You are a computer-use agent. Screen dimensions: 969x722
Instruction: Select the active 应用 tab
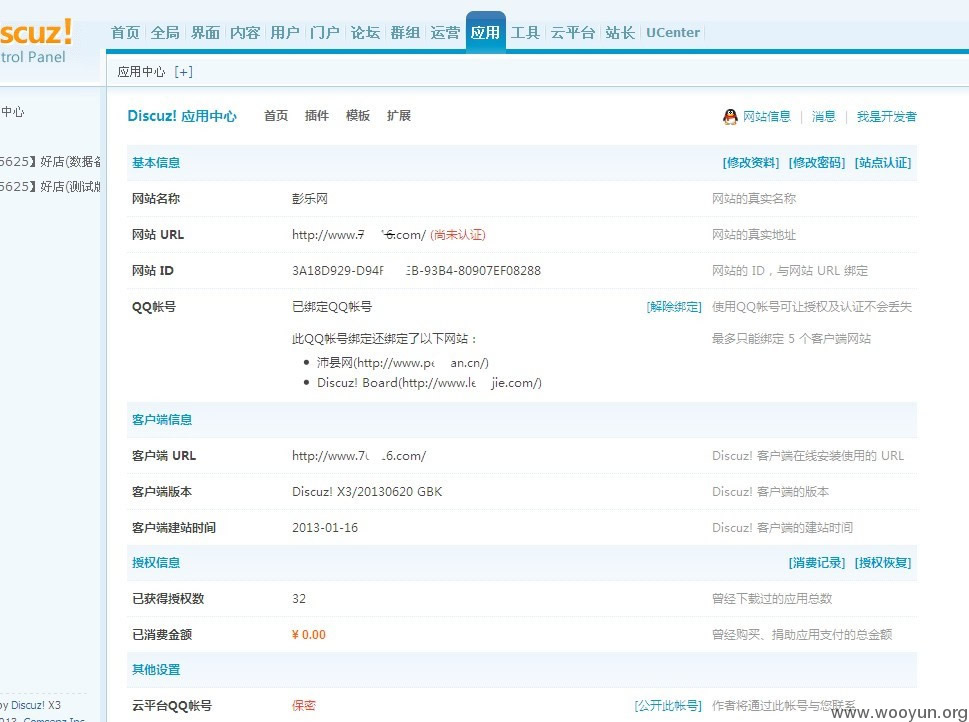tap(485, 32)
